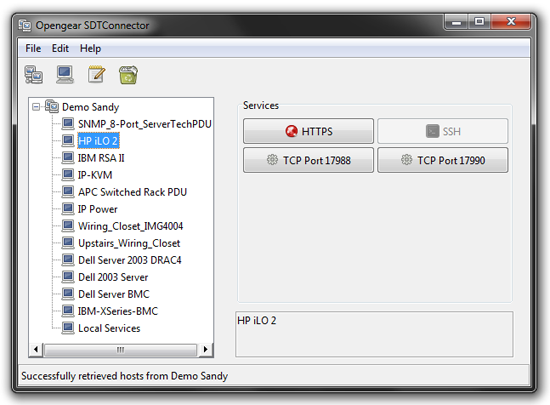Viewport: 550px width, 405px height.
Task: Click the SSH service button
Action: click(443, 131)
